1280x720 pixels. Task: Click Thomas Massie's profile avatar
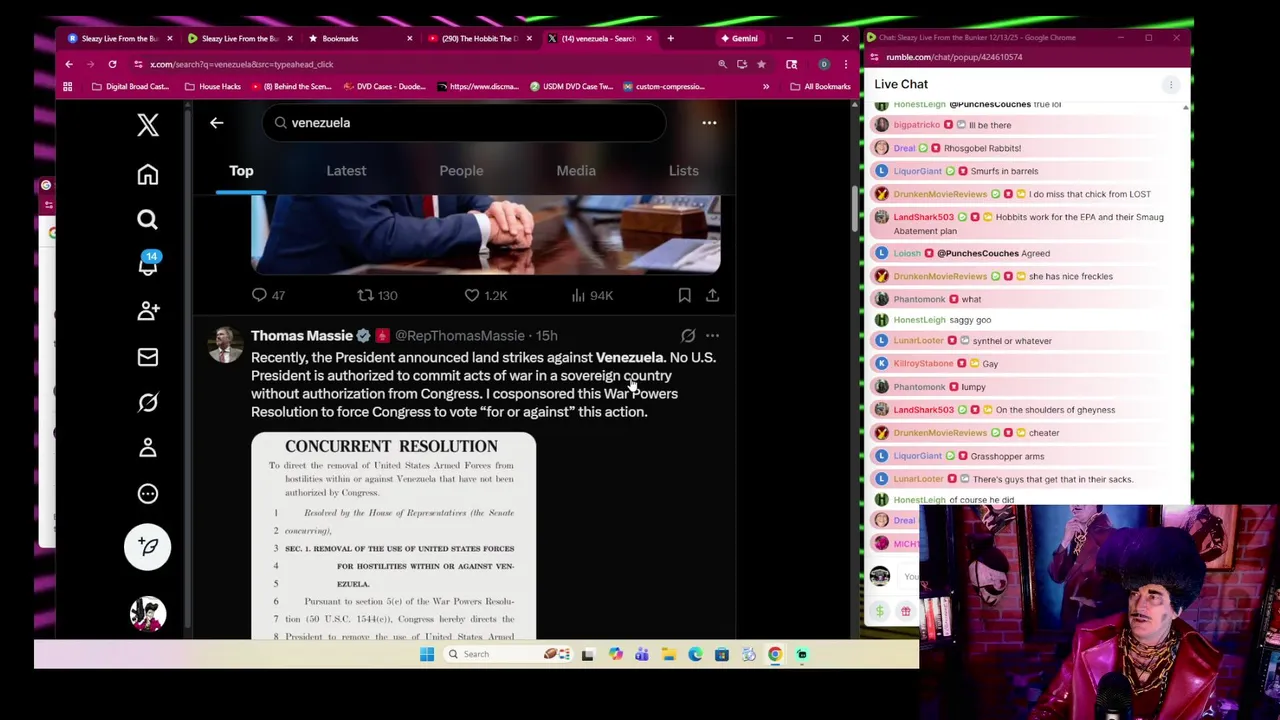pos(225,344)
